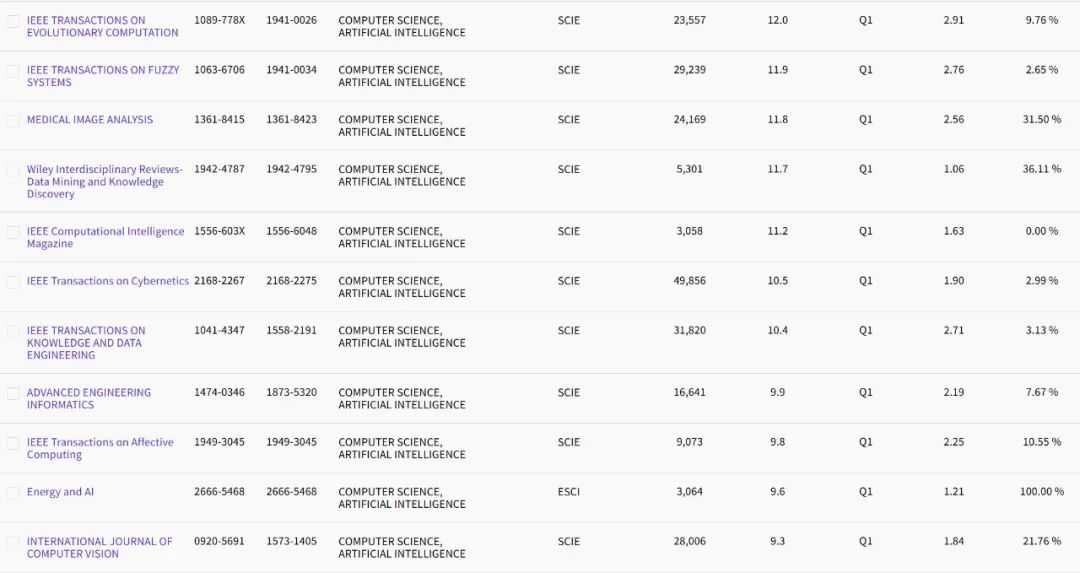This screenshot has width=1080, height=573.
Task: Go to IEEE Transactions on Cybernetics
Action: 107,281
